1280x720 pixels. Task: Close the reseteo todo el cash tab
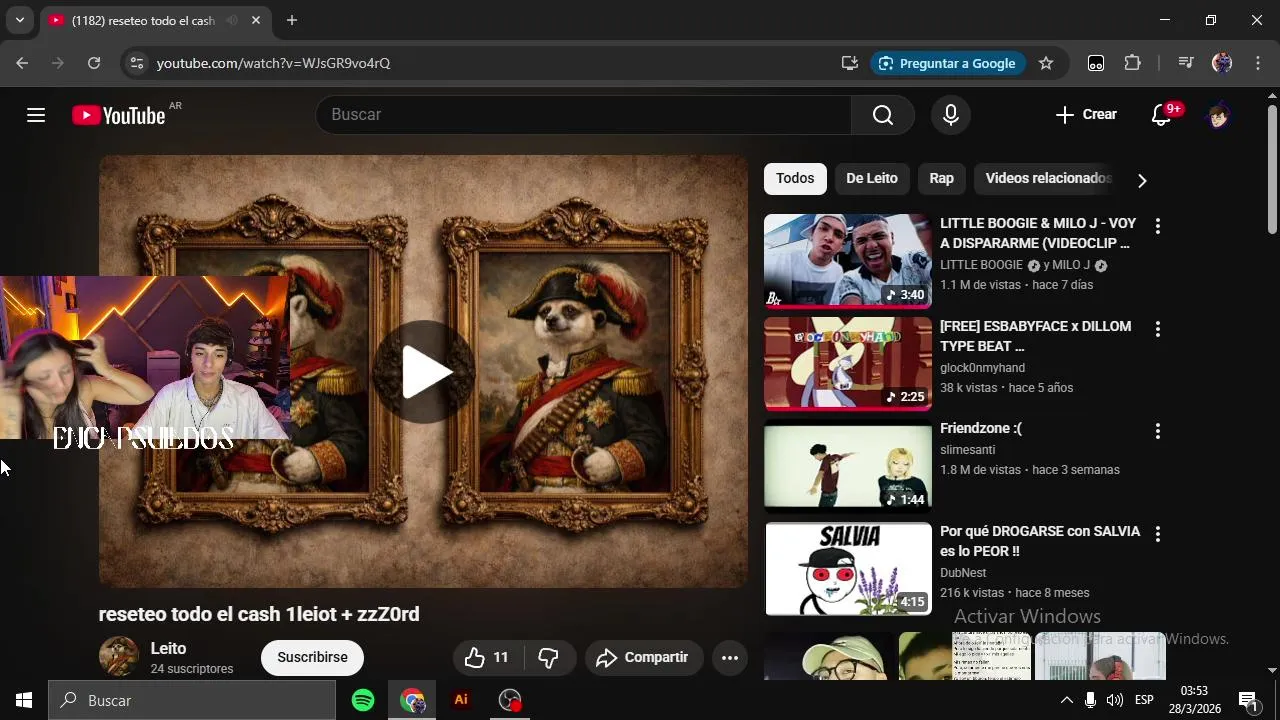[256, 20]
